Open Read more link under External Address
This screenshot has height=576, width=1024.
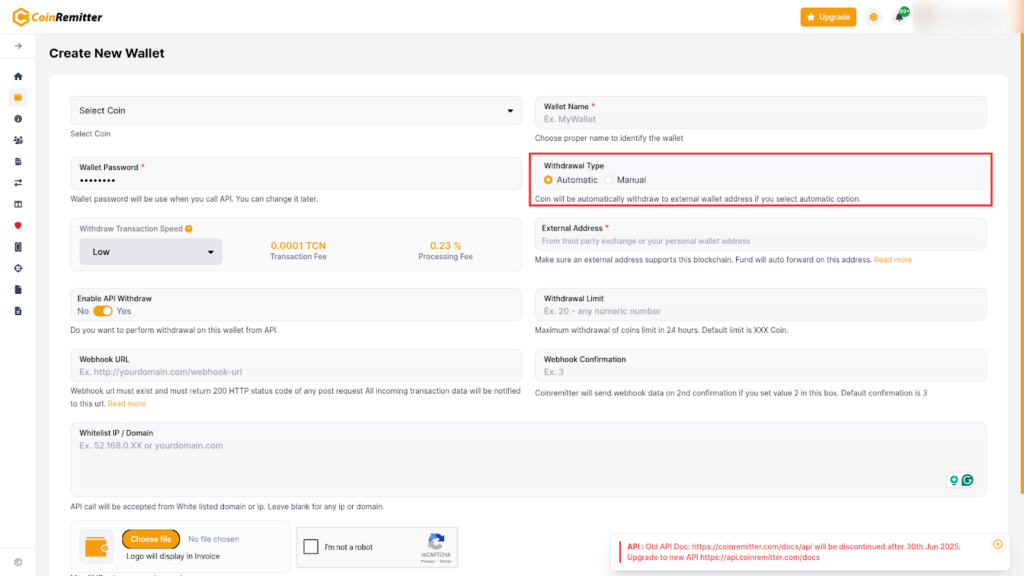click(893, 260)
